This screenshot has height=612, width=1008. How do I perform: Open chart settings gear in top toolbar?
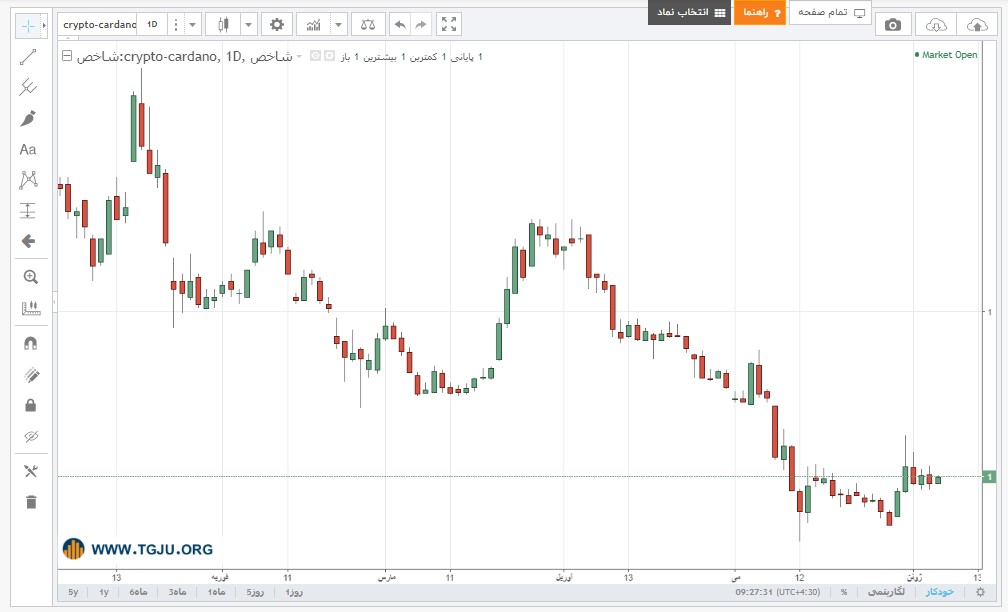click(276, 24)
